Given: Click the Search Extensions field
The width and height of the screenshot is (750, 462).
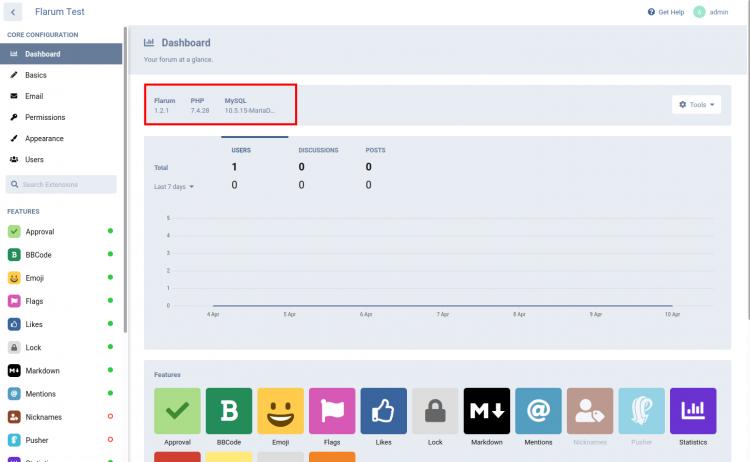Looking at the screenshot, I should (62, 184).
